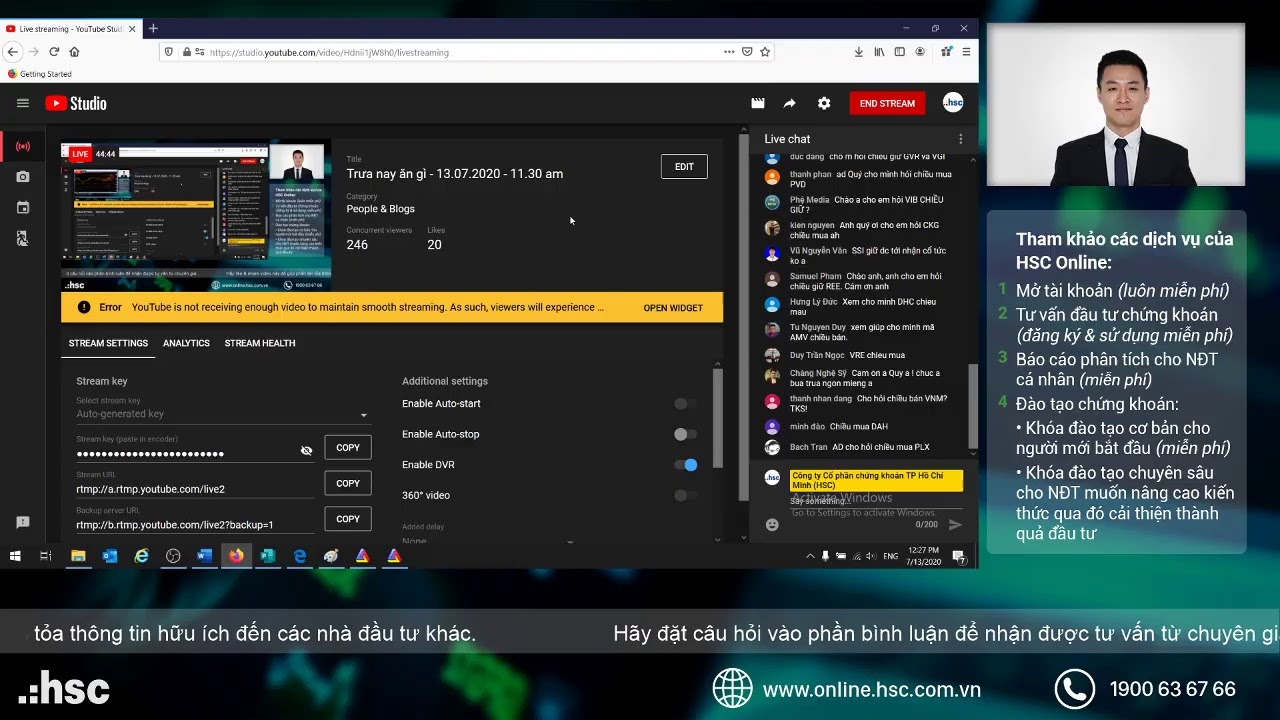Click the taskbar clock 12:27 PM
This screenshot has height=720, width=1280.
(x=924, y=556)
